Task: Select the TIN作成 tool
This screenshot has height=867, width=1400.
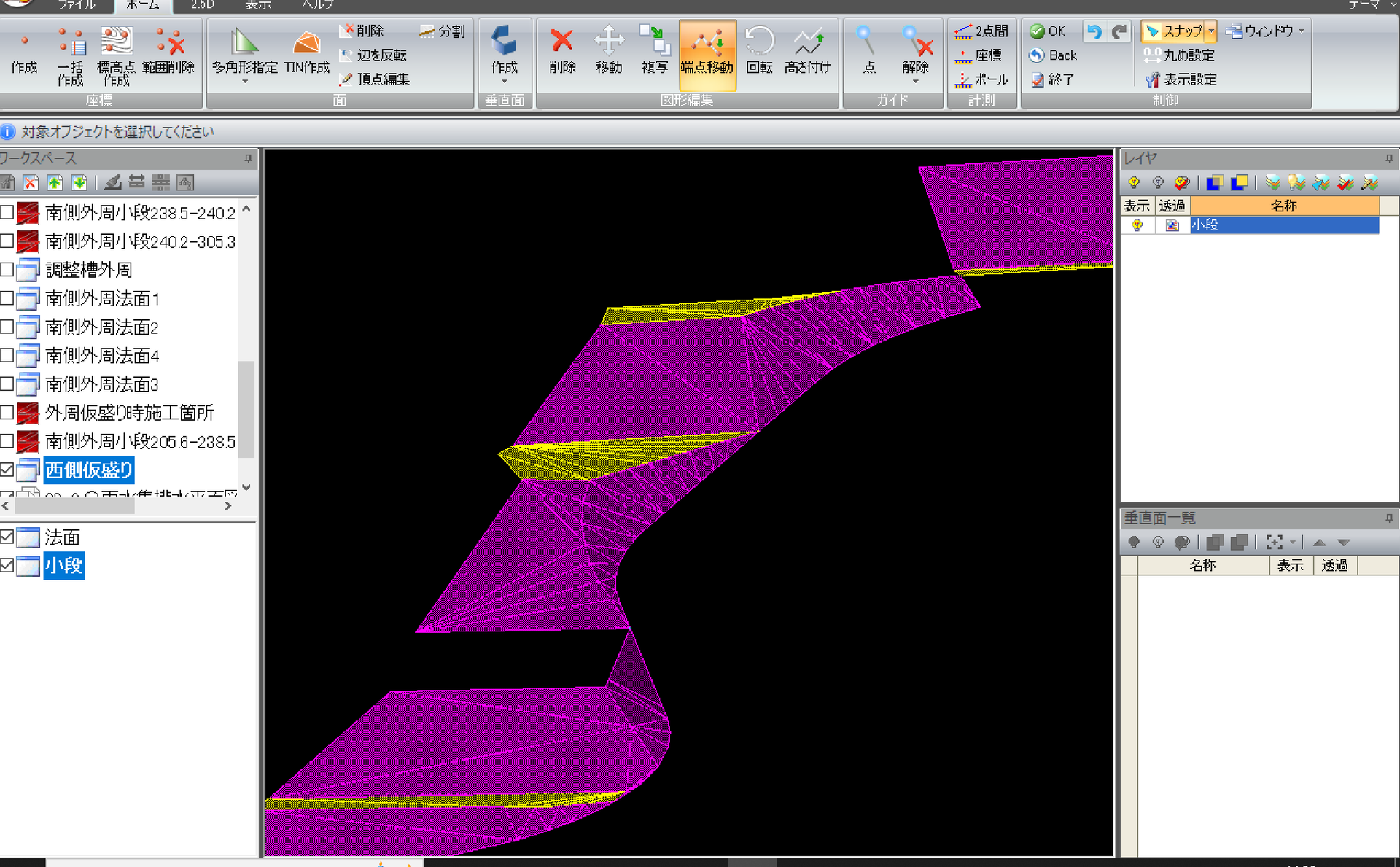Action: 307,51
